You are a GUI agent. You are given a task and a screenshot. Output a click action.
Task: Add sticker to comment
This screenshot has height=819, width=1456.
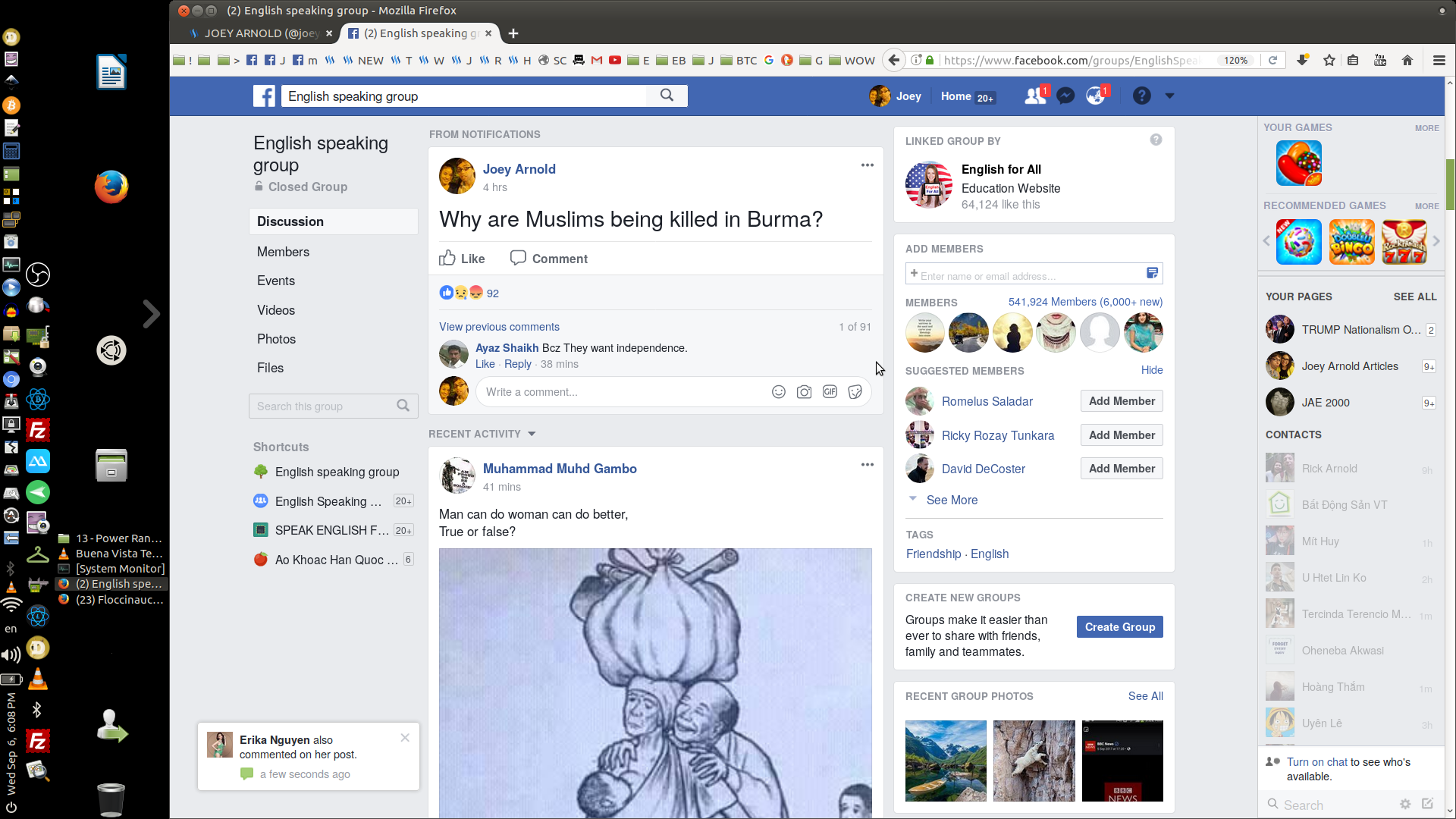coord(855,392)
